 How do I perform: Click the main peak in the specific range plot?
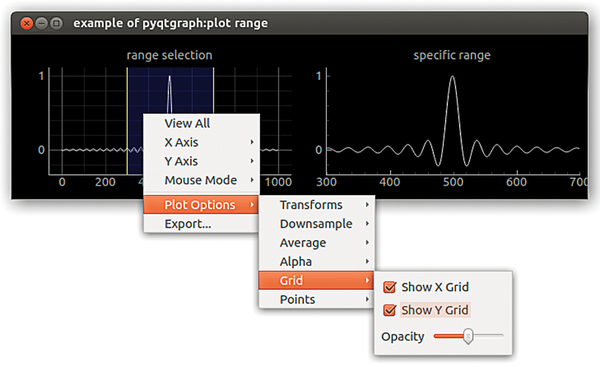(x=452, y=78)
